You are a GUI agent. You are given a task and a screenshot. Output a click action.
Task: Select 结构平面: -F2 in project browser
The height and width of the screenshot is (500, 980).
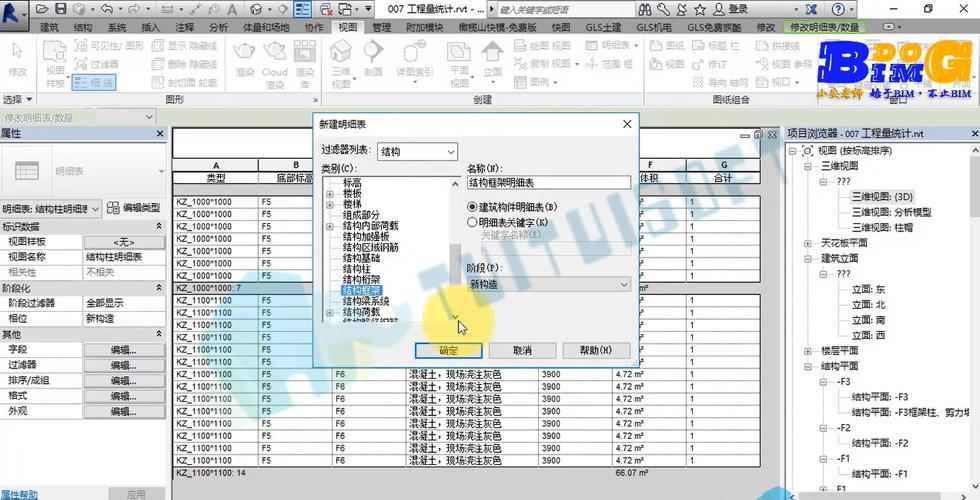[x=880, y=443]
